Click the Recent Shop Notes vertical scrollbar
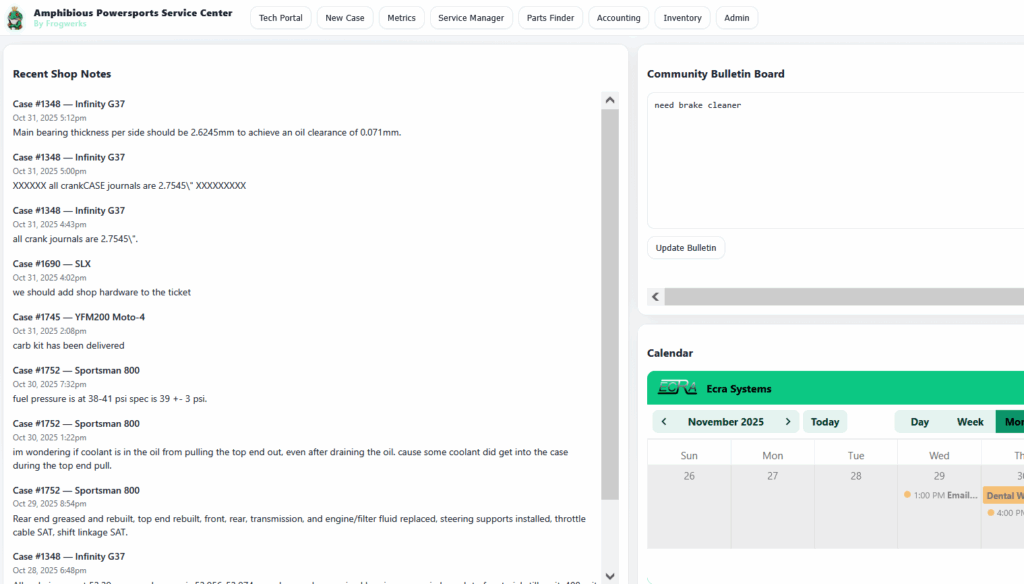The image size is (1024, 584). tap(609, 300)
